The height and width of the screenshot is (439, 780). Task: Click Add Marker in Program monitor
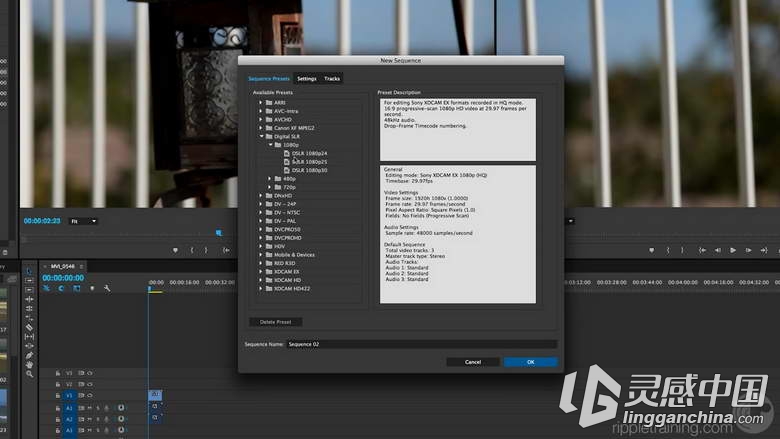[652, 250]
